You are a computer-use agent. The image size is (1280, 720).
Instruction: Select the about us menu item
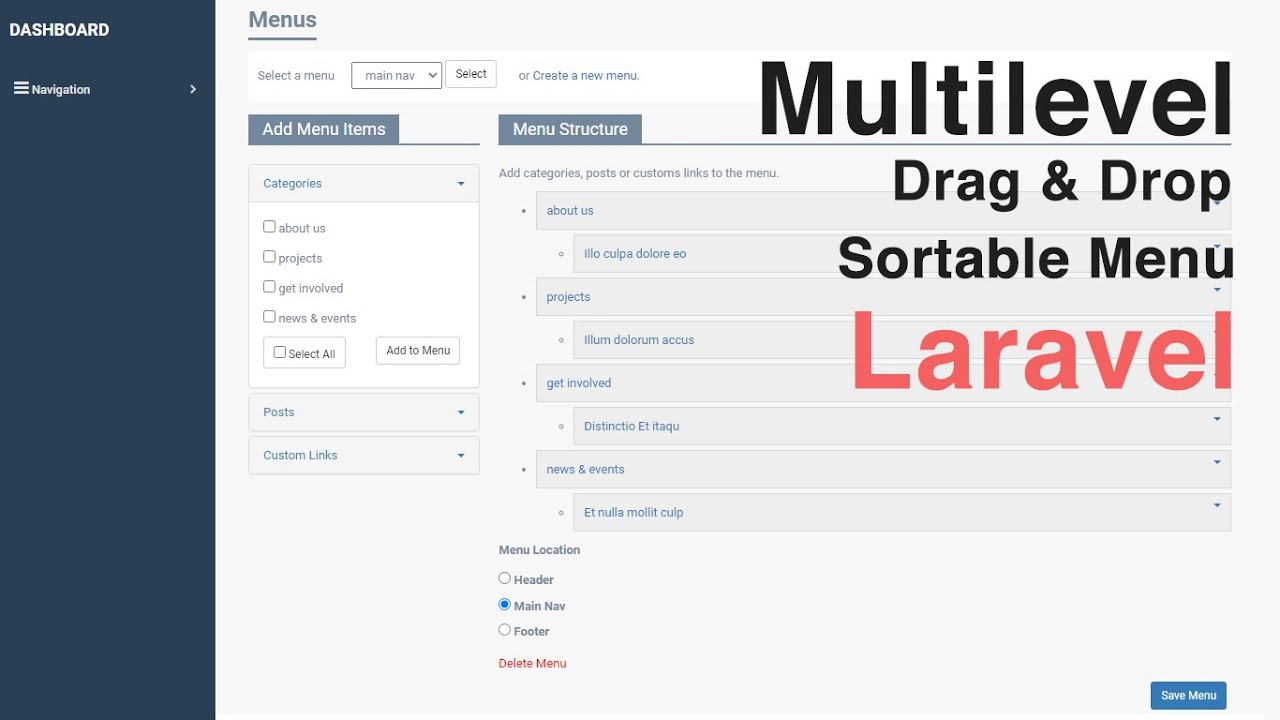(x=883, y=211)
